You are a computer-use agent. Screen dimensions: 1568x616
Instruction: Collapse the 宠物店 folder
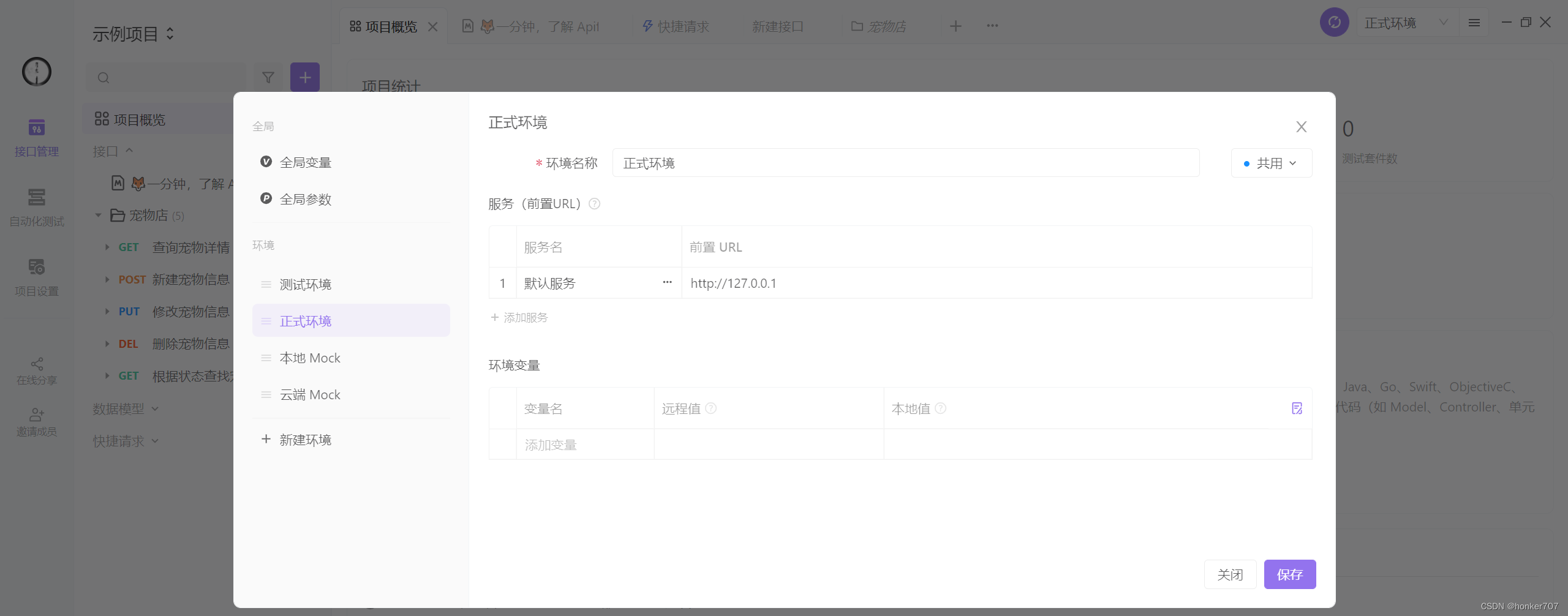(x=98, y=215)
